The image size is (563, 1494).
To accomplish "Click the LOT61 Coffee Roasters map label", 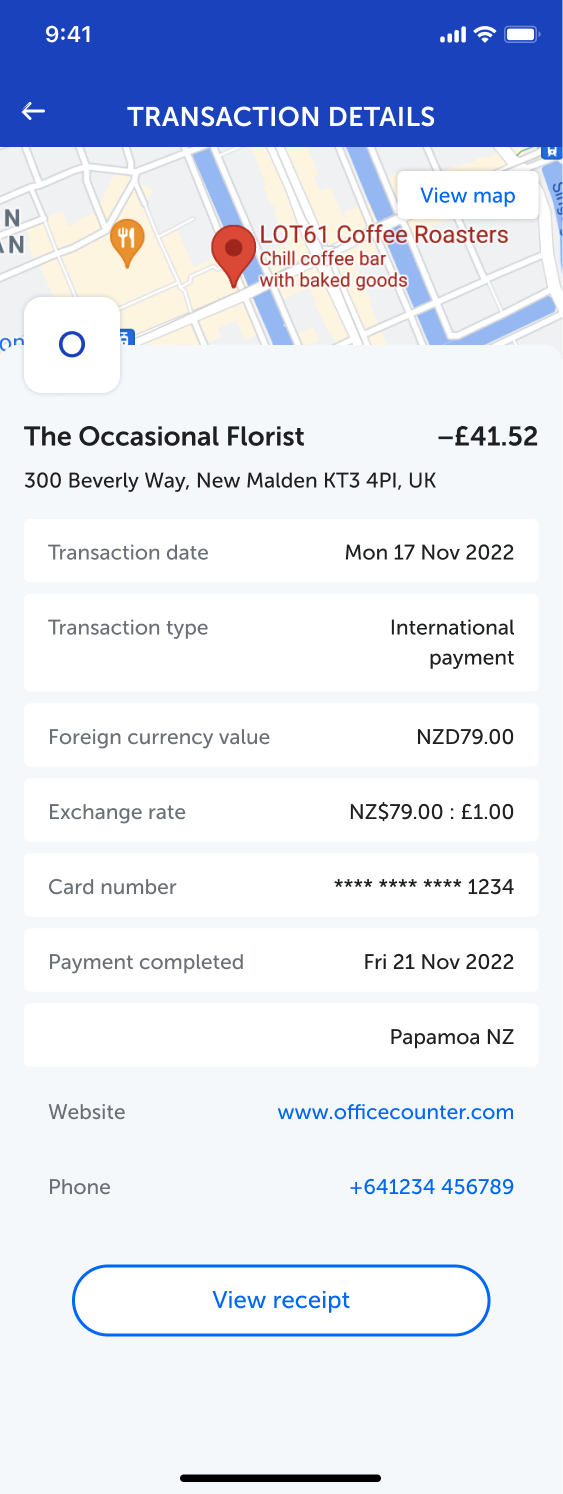I will click(x=384, y=235).
